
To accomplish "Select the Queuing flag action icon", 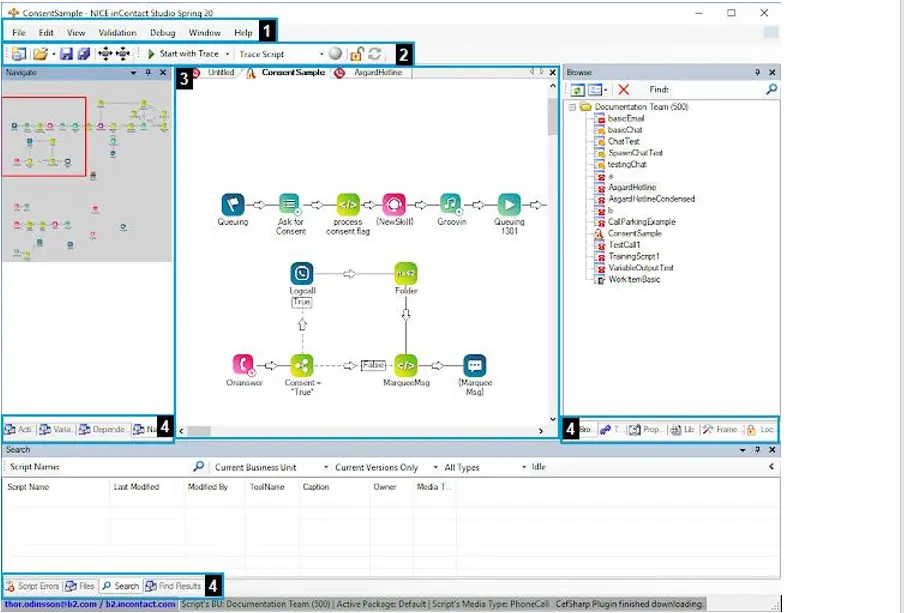I will (233, 205).
